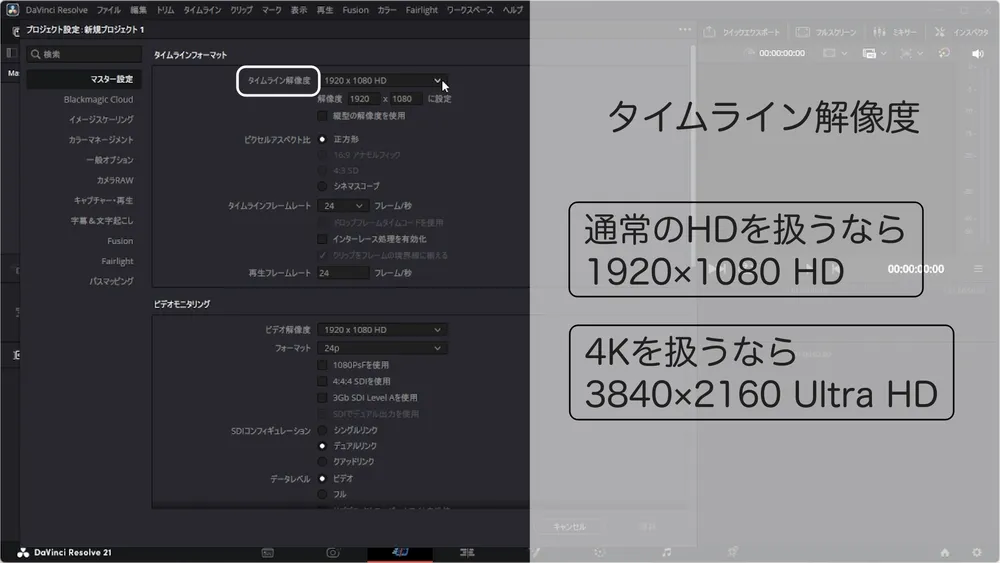The width and height of the screenshot is (1000, 563).
Task: Open the ビデオ解像度 dropdown
Action: tap(382, 330)
